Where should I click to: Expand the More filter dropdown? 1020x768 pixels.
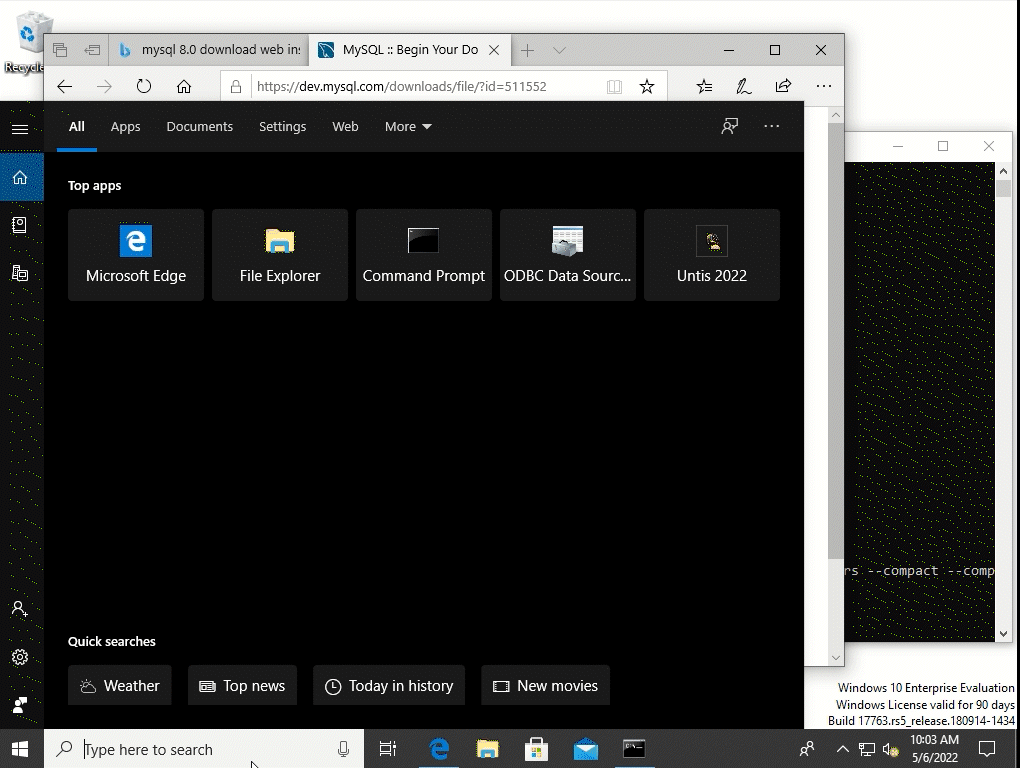tap(407, 126)
